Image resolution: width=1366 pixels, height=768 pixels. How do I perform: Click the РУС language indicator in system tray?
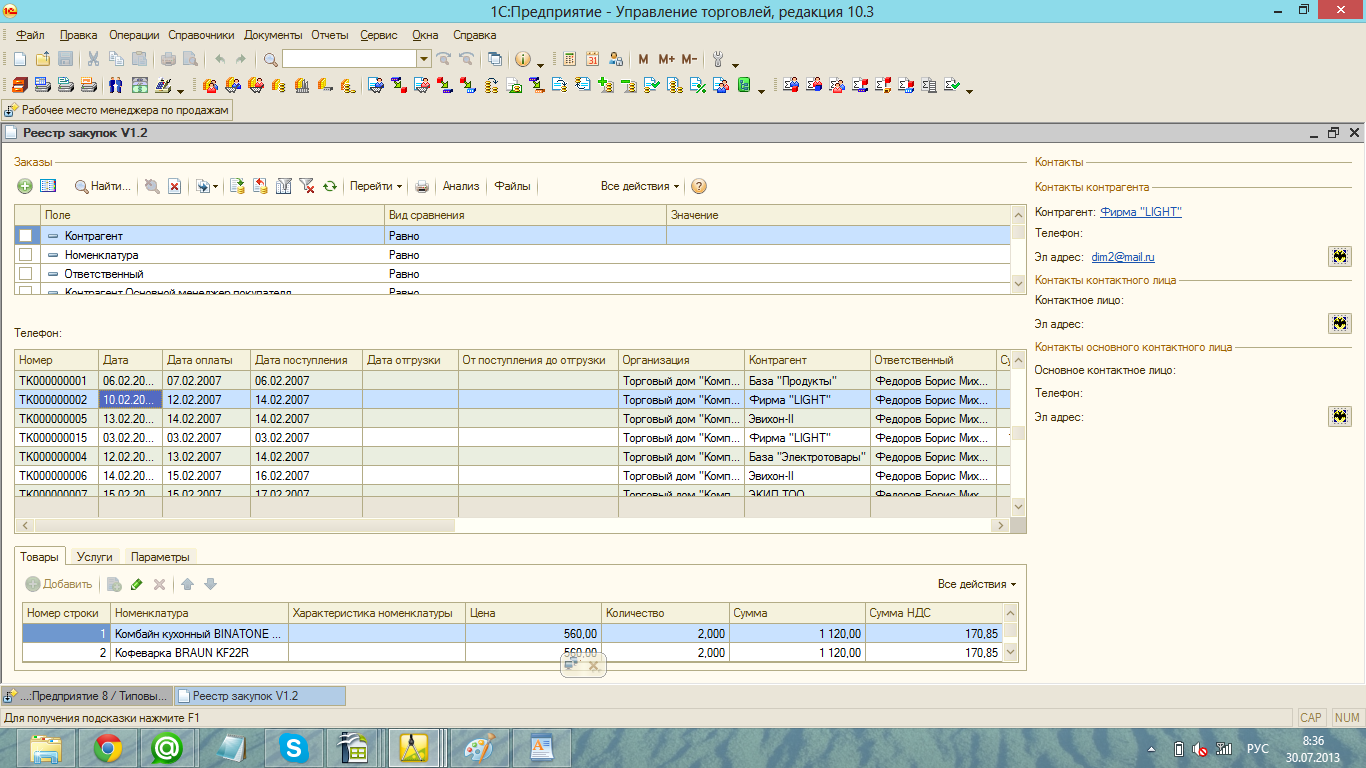1257,749
